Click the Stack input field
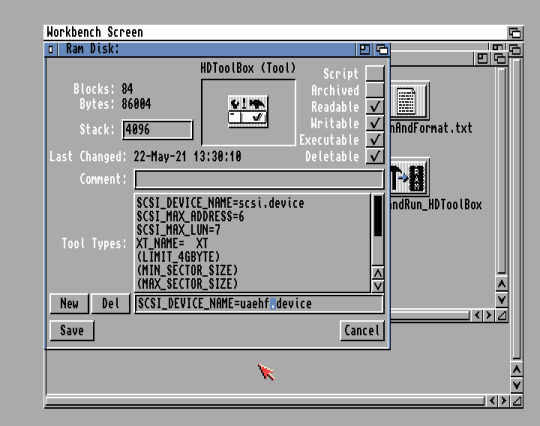The image size is (540, 426). (x=157, y=129)
